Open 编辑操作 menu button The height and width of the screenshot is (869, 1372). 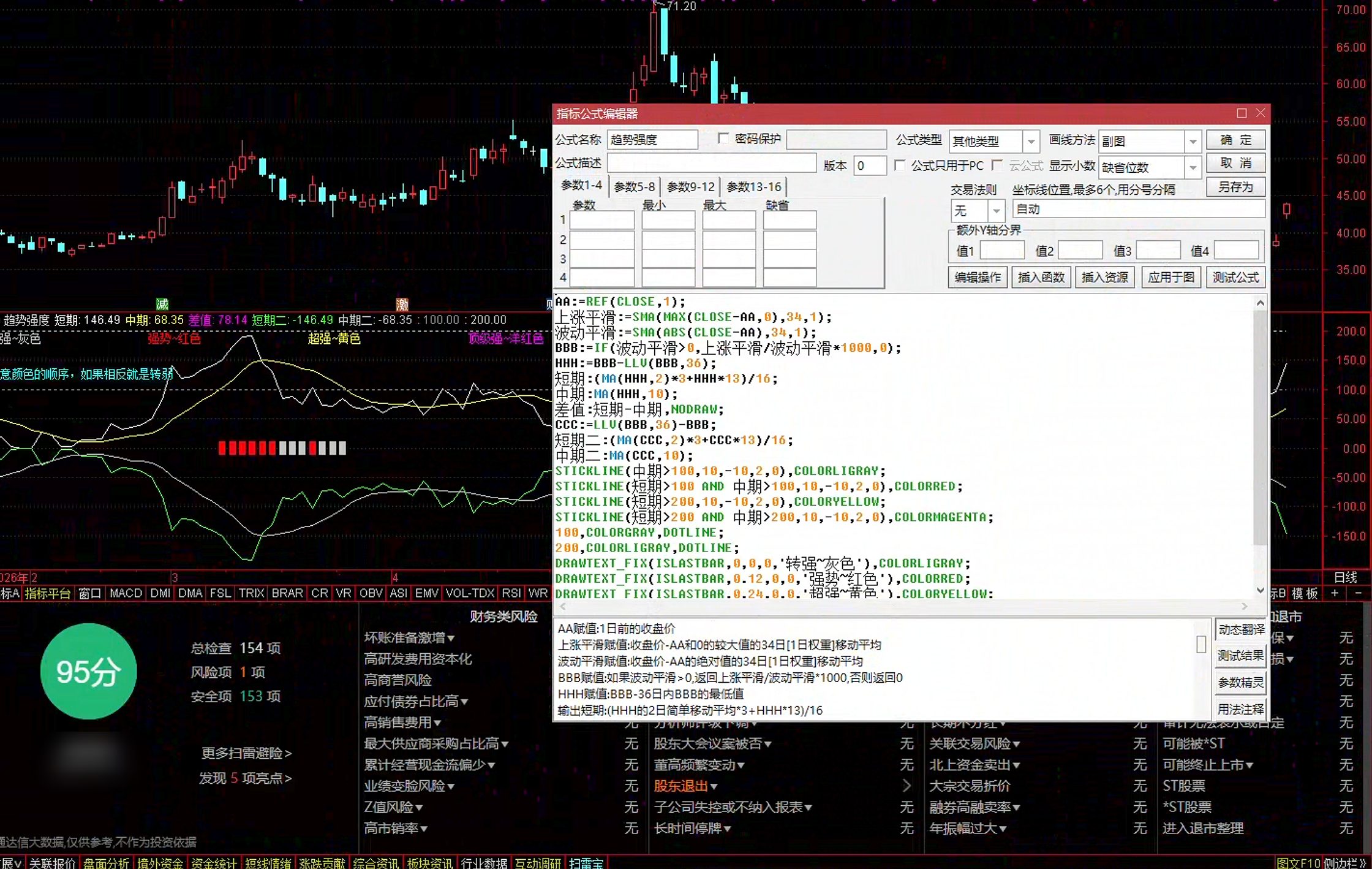coord(978,278)
